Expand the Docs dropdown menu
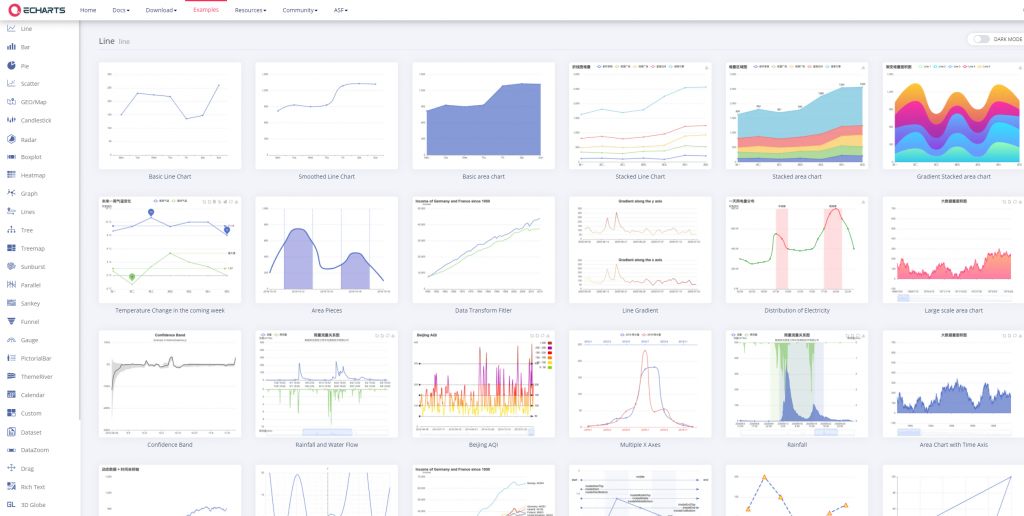The height and width of the screenshot is (516, 1024). pyautogui.click(x=121, y=10)
